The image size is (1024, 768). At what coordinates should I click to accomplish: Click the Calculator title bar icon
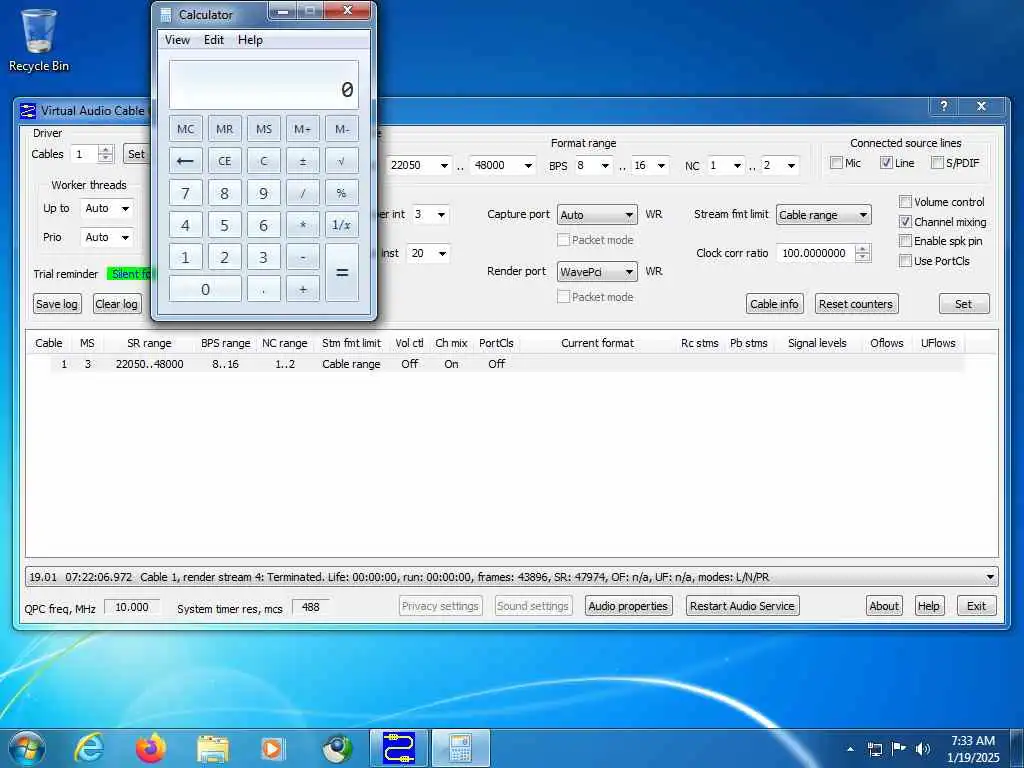click(x=166, y=14)
